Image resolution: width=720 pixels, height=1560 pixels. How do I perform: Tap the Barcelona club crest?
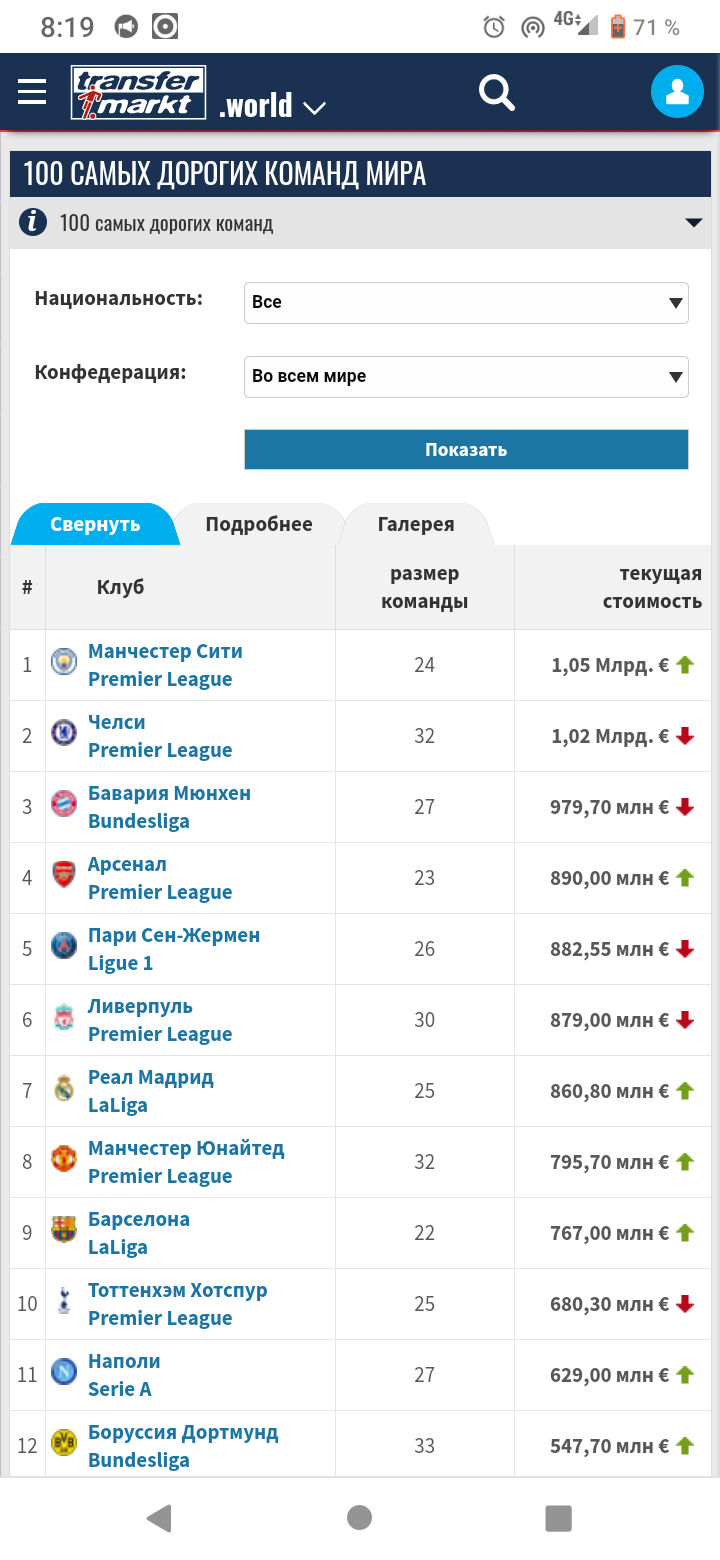pyautogui.click(x=64, y=1230)
